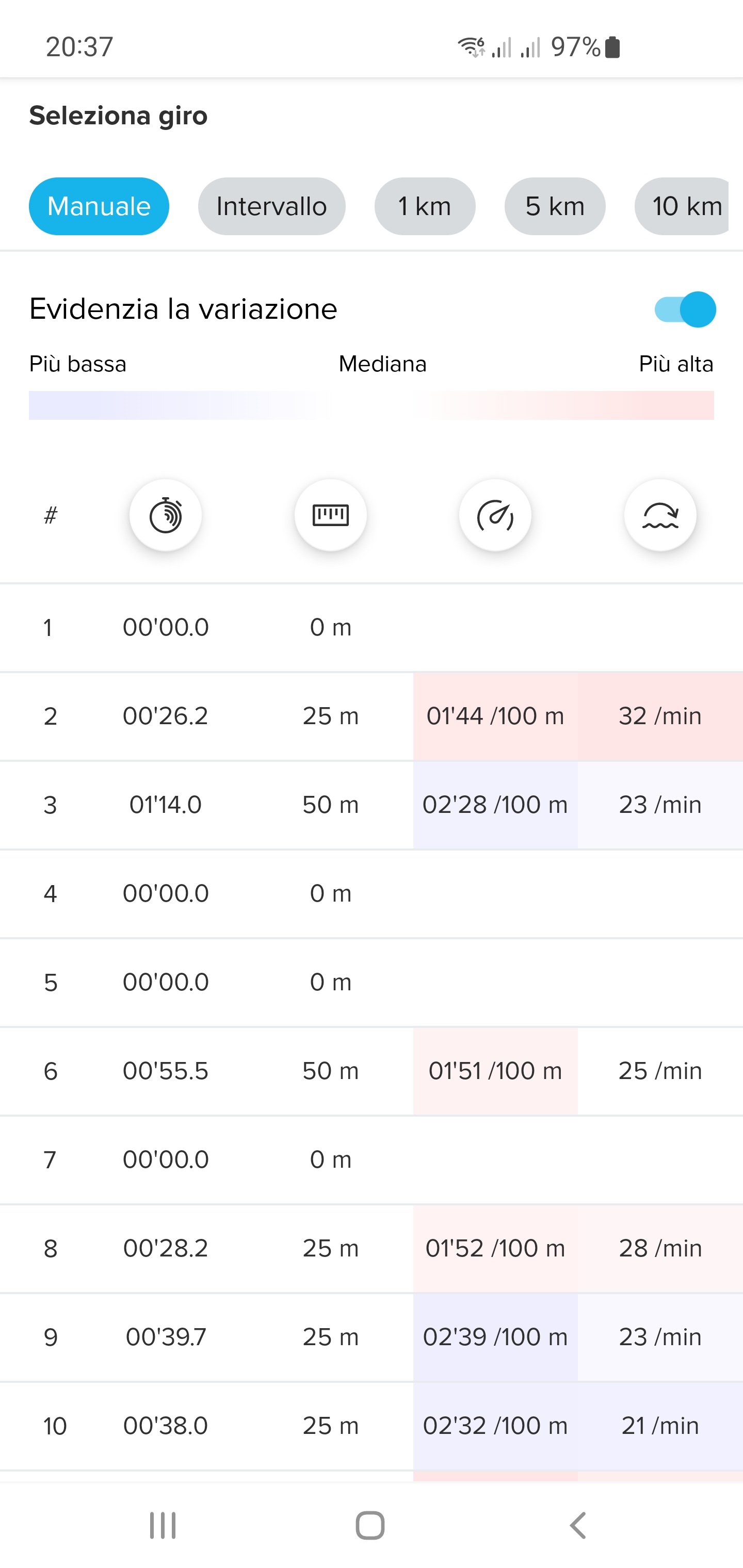Tap the swimmer stroke rate column icon
Screen dimensions: 743x1568
pyautogui.click(x=660, y=515)
